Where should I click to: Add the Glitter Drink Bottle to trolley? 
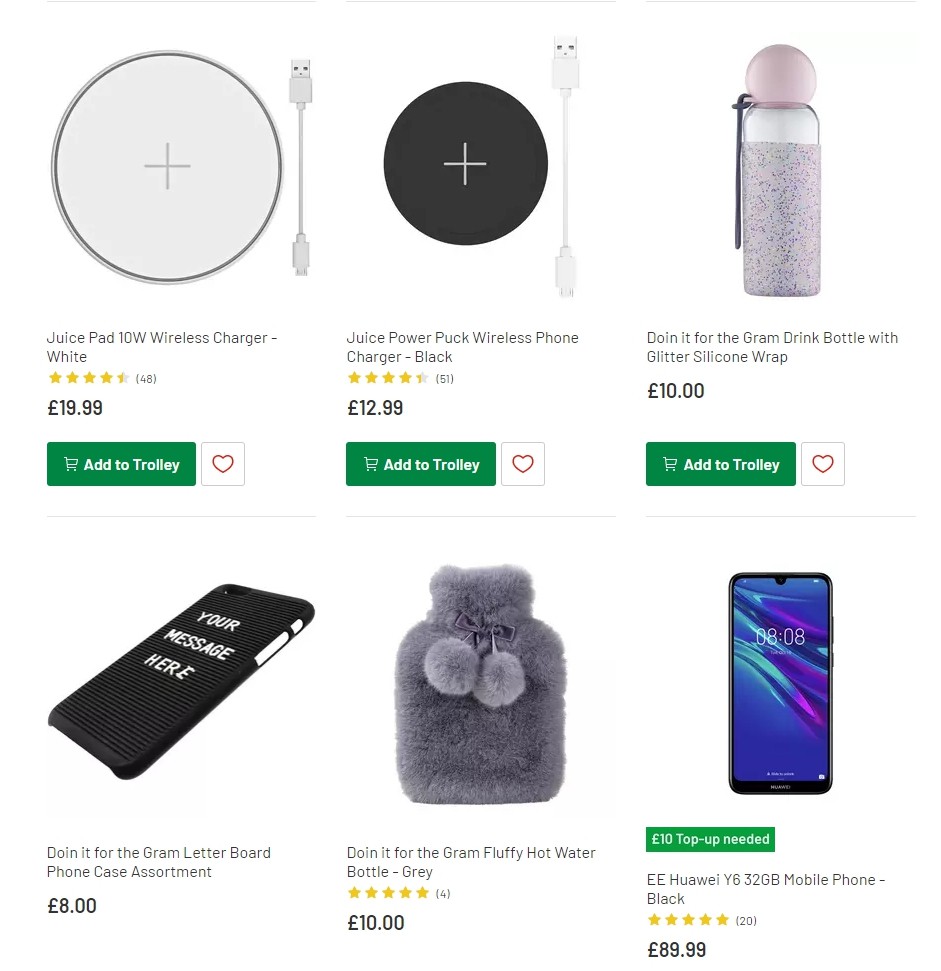tap(720, 464)
